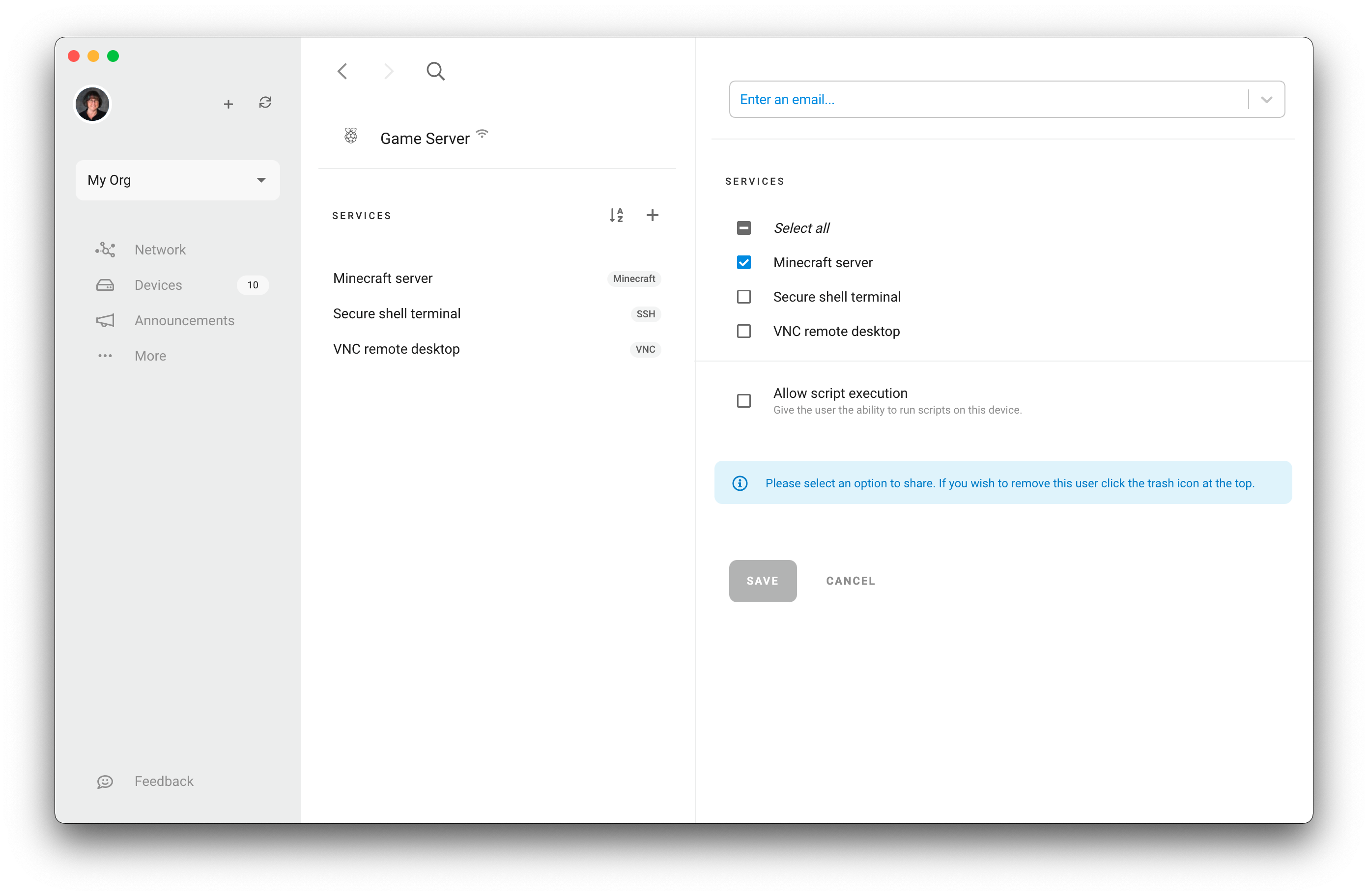Image resolution: width=1368 pixels, height=896 pixels.
Task: Click the SSH type tag
Action: 646,314
